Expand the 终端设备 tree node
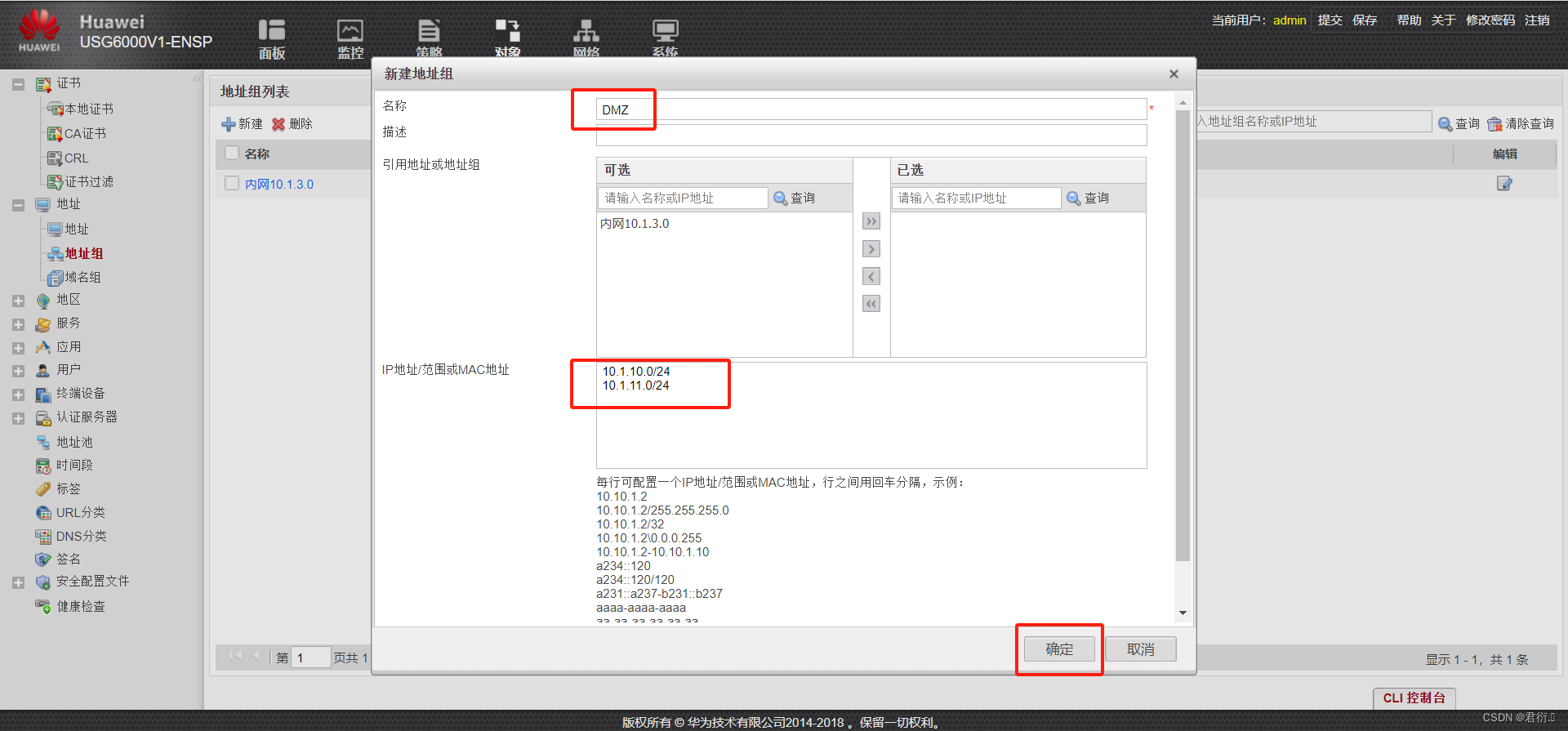The width and height of the screenshot is (1568, 731). pos(18,394)
